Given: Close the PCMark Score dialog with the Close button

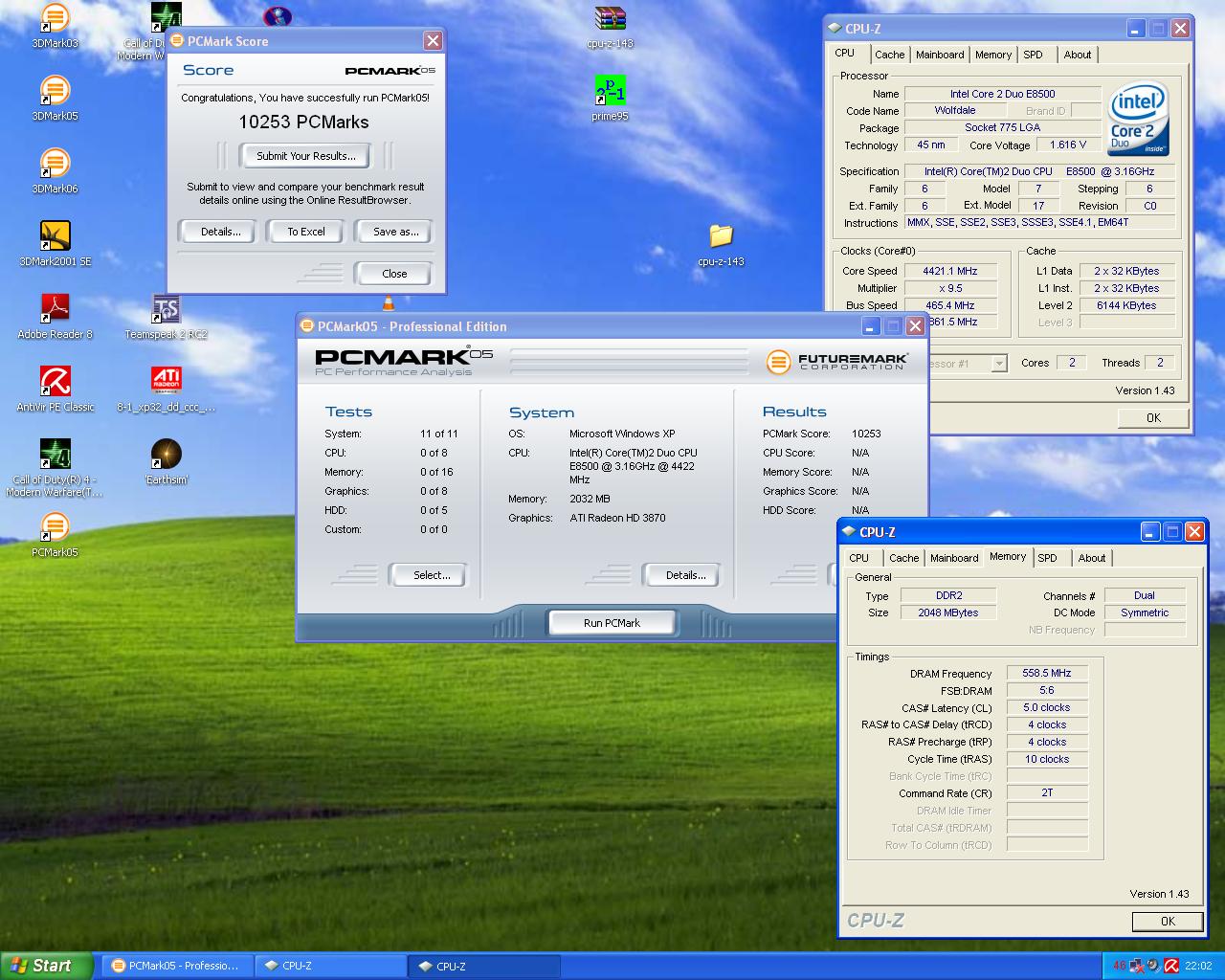Looking at the screenshot, I should coord(394,274).
